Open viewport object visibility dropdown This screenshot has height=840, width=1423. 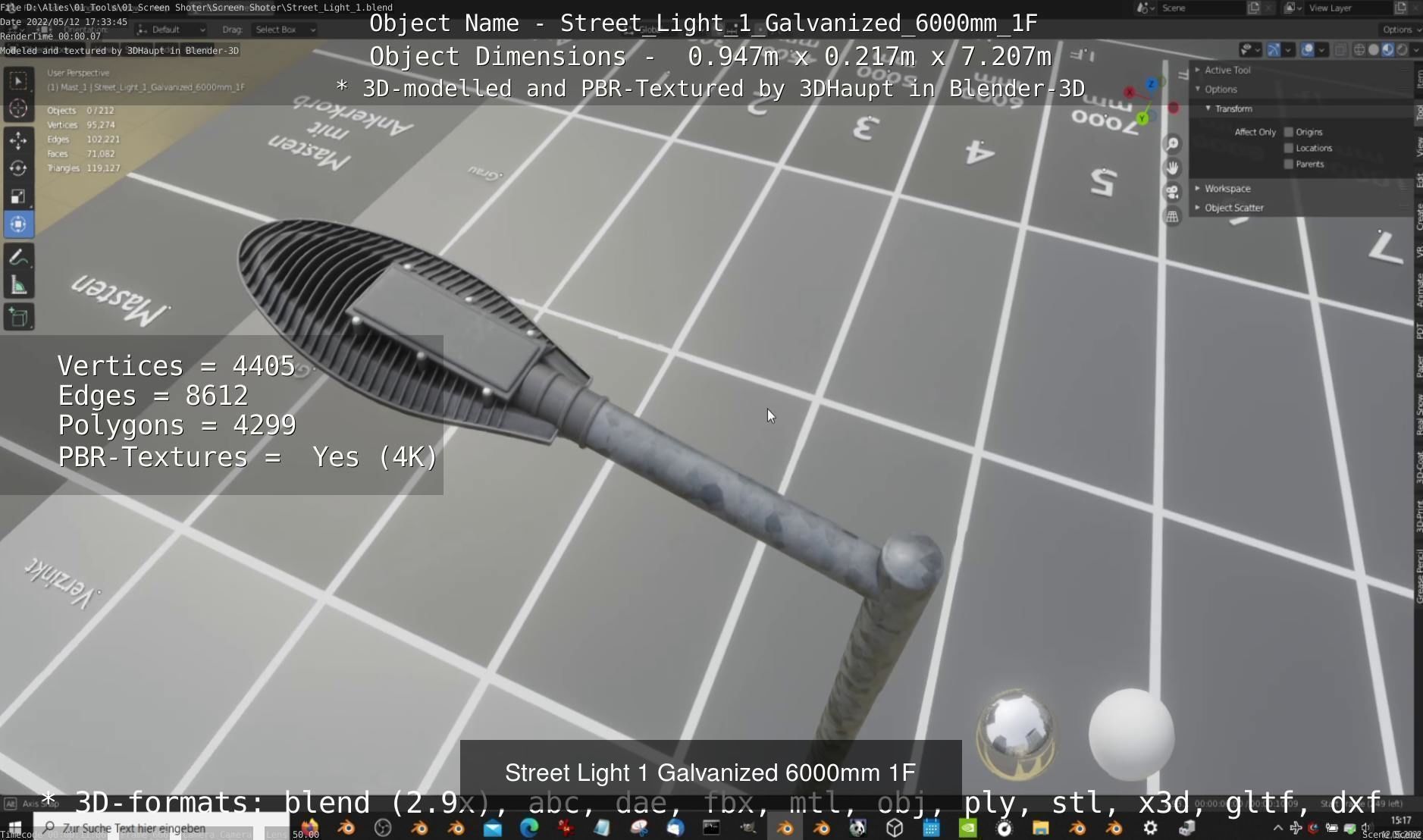pyautogui.click(x=1249, y=49)
